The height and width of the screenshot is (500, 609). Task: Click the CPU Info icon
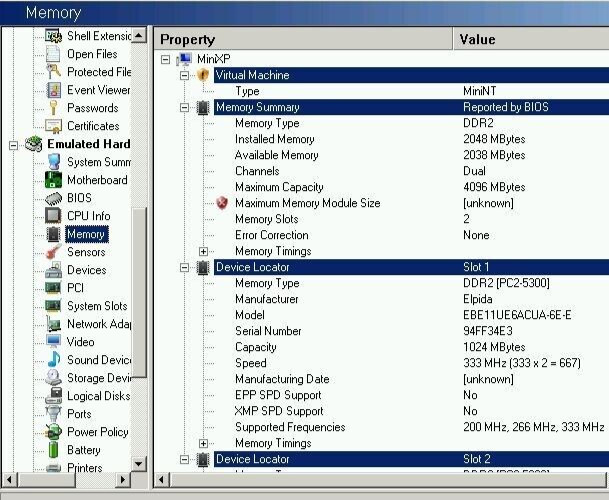tap(53, 216)
